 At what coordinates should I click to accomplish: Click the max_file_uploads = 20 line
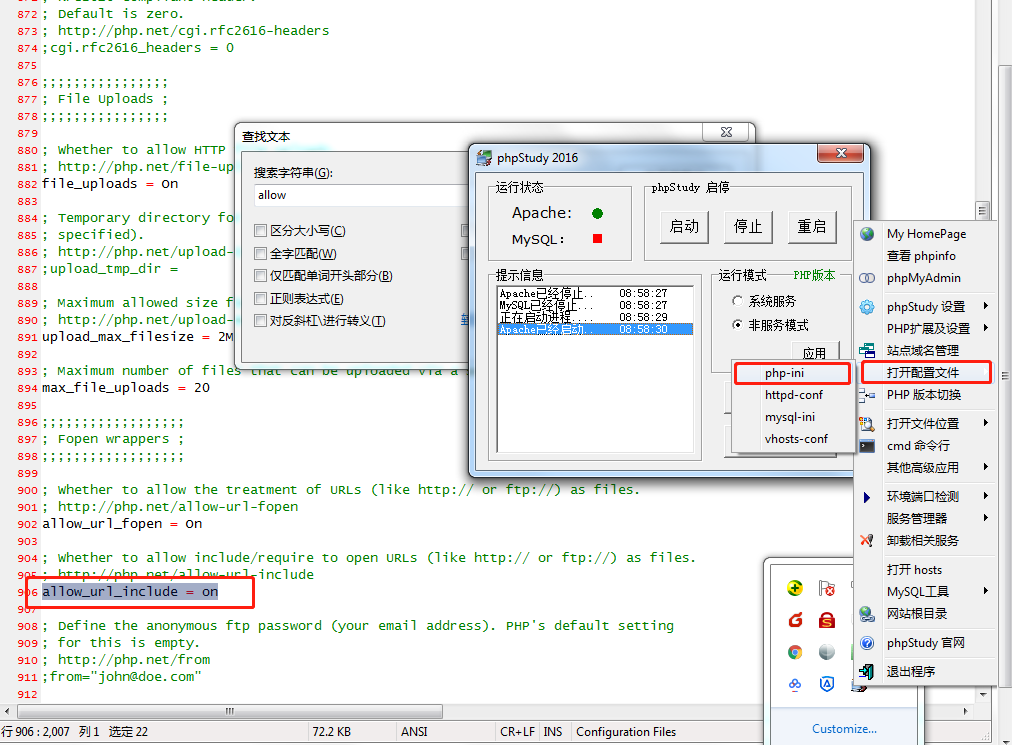tap(126, 388)
